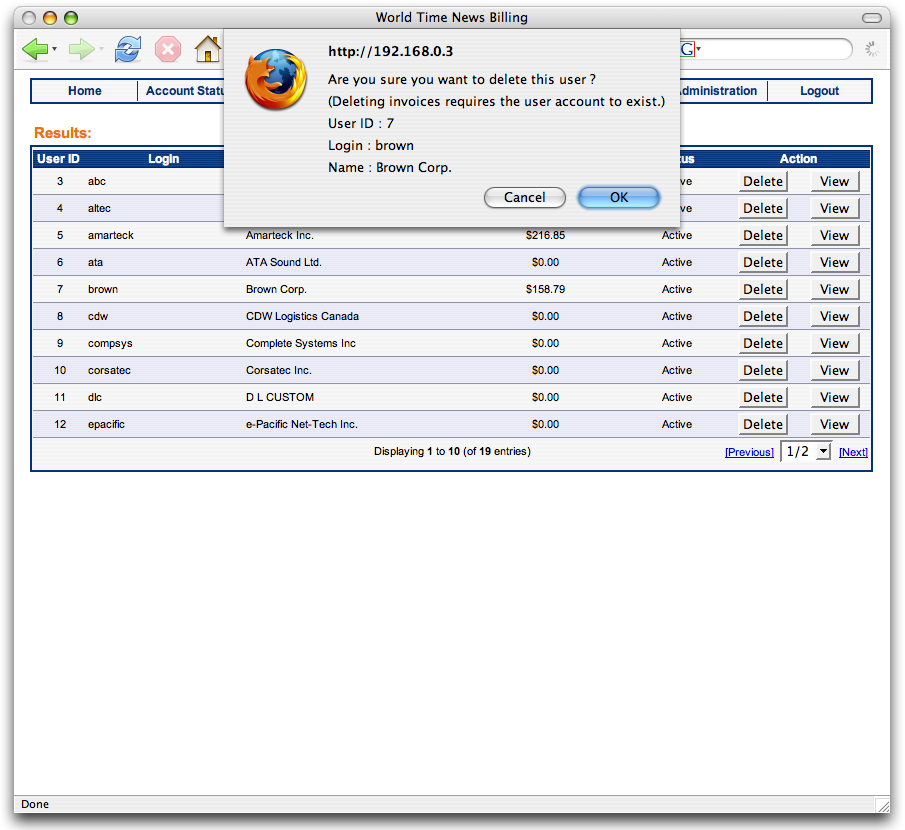905x830 pixels.
Task: Open the Back history dropdown arrow
Action: tap(54, 49)
